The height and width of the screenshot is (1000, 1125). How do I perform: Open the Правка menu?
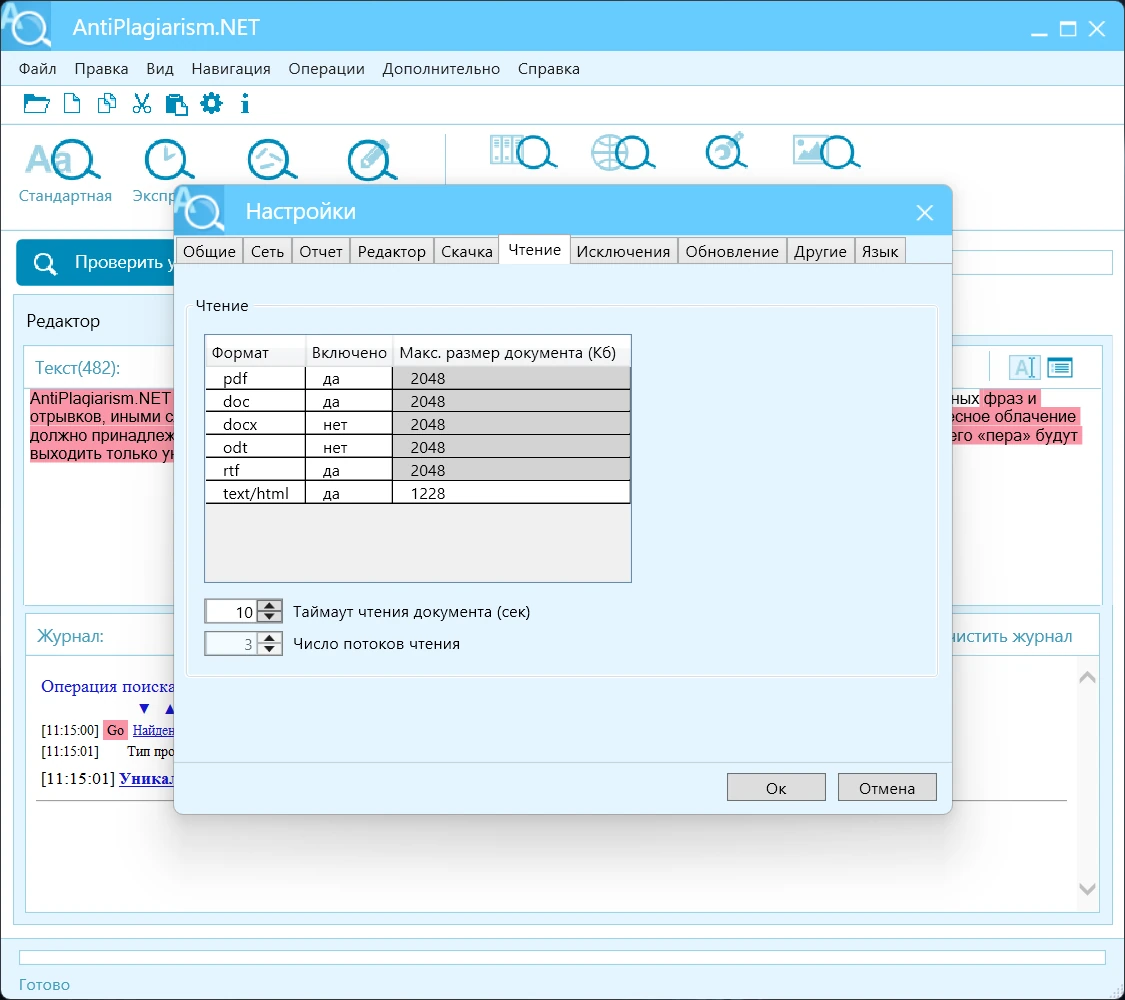click(x=101, y=69)
